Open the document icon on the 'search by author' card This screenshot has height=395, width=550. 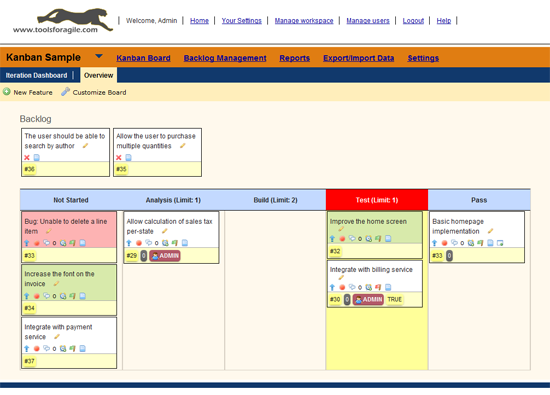(36, 158)
